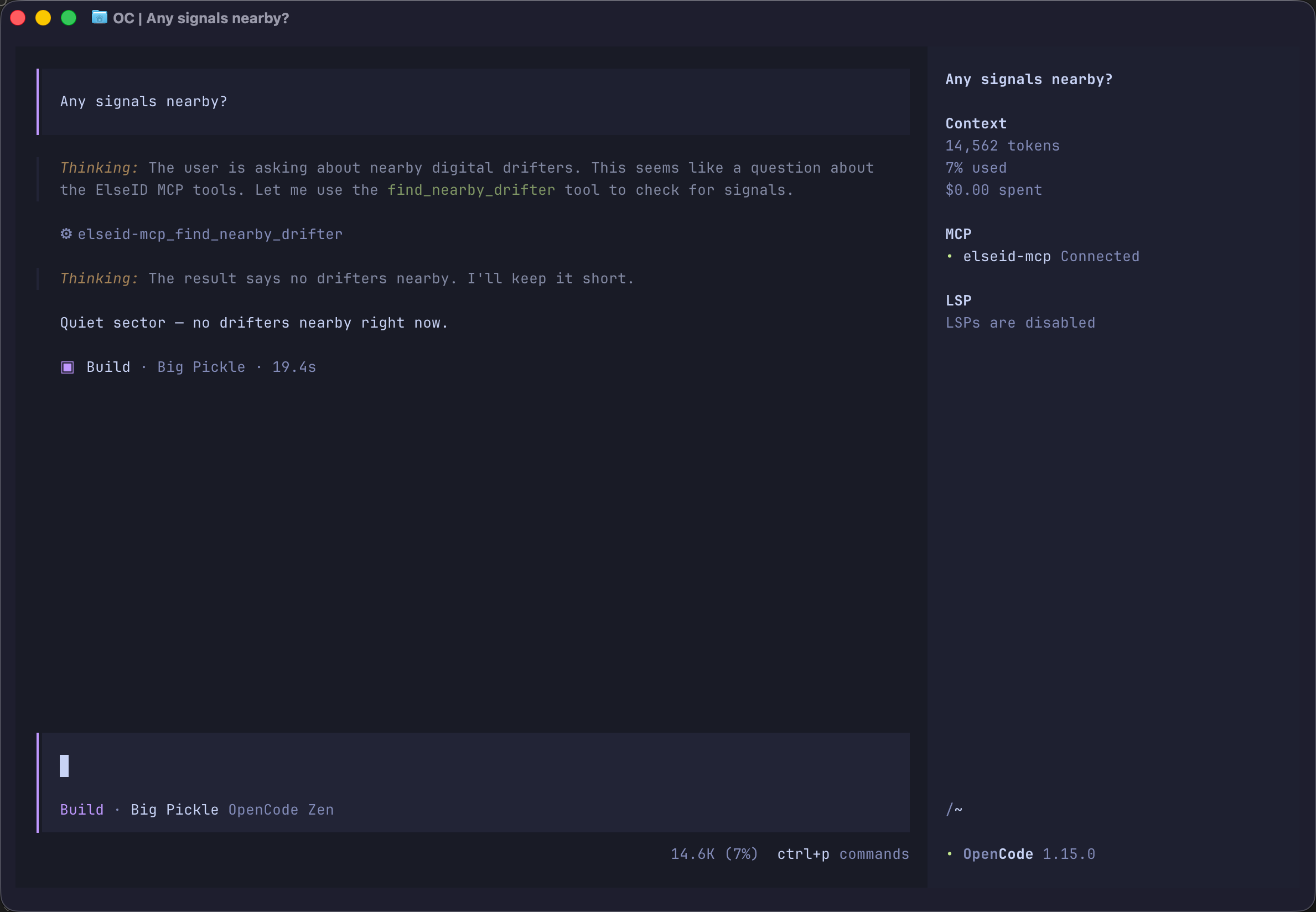
Task: Minimize the window with the yellow button
Action: click(43, 18)
